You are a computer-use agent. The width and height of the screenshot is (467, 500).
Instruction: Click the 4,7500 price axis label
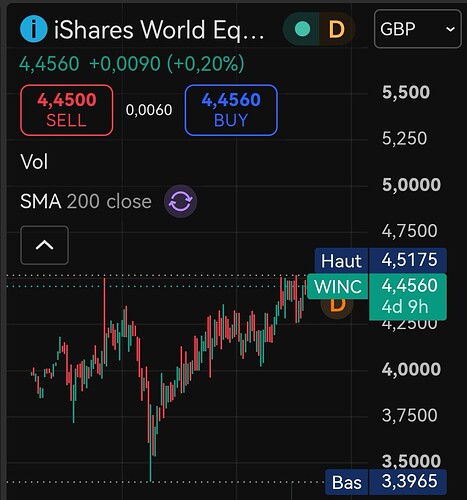(409, 231)
